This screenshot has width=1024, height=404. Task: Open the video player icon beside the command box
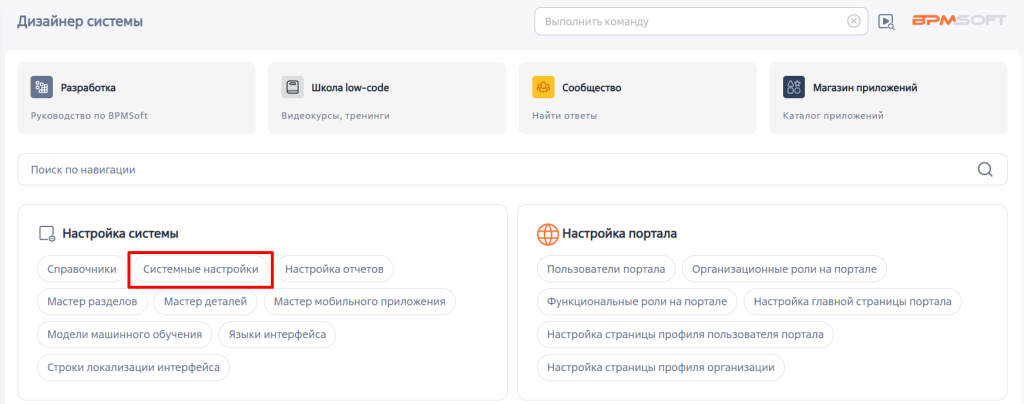[x=886, y=22]
